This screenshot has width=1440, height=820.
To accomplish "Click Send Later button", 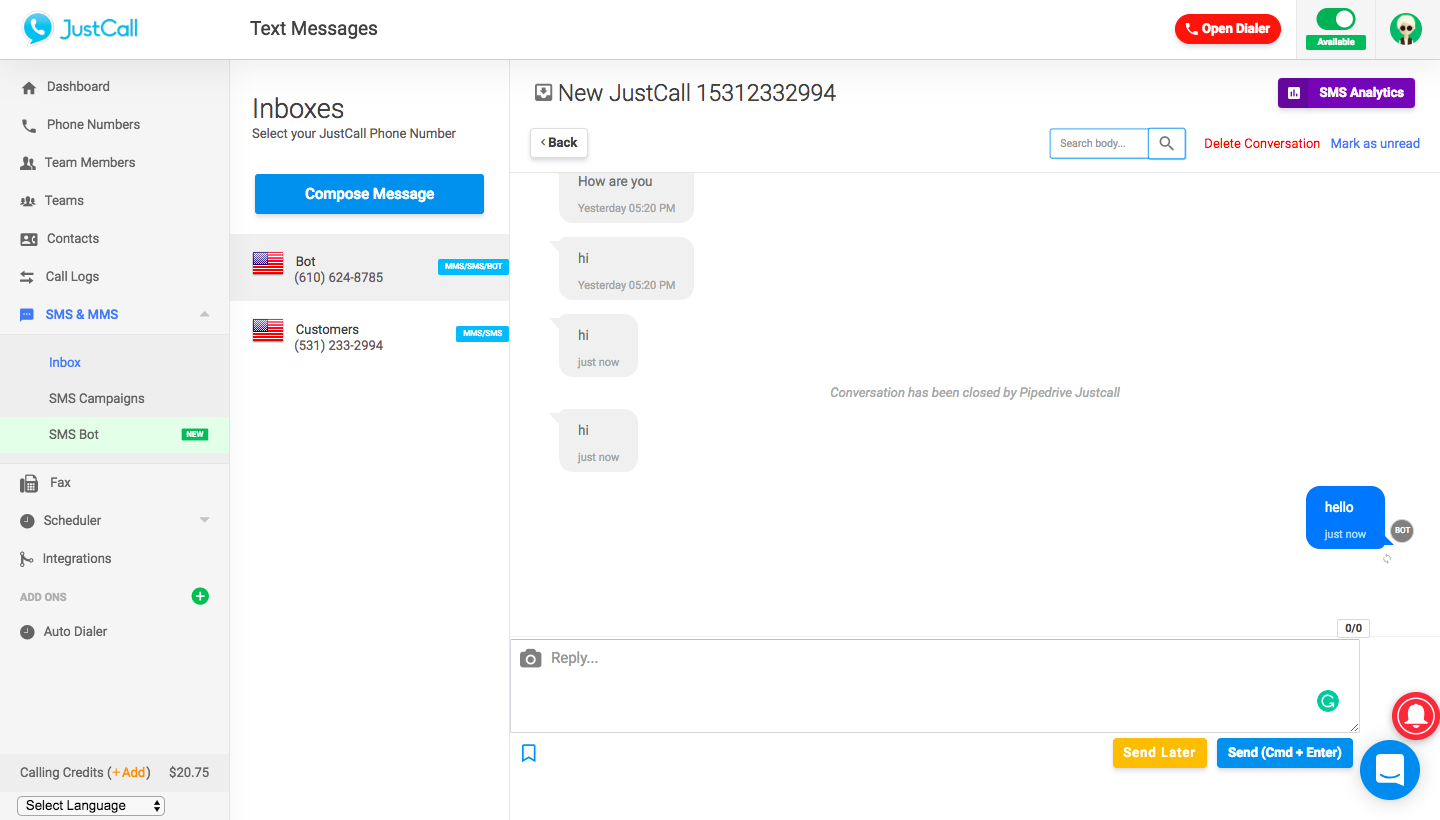I will pos(1160,753).
